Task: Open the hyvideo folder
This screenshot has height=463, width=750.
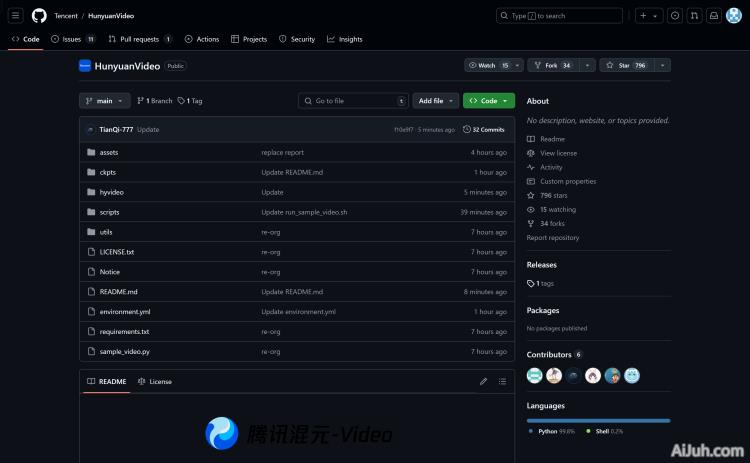Action: 112,192
